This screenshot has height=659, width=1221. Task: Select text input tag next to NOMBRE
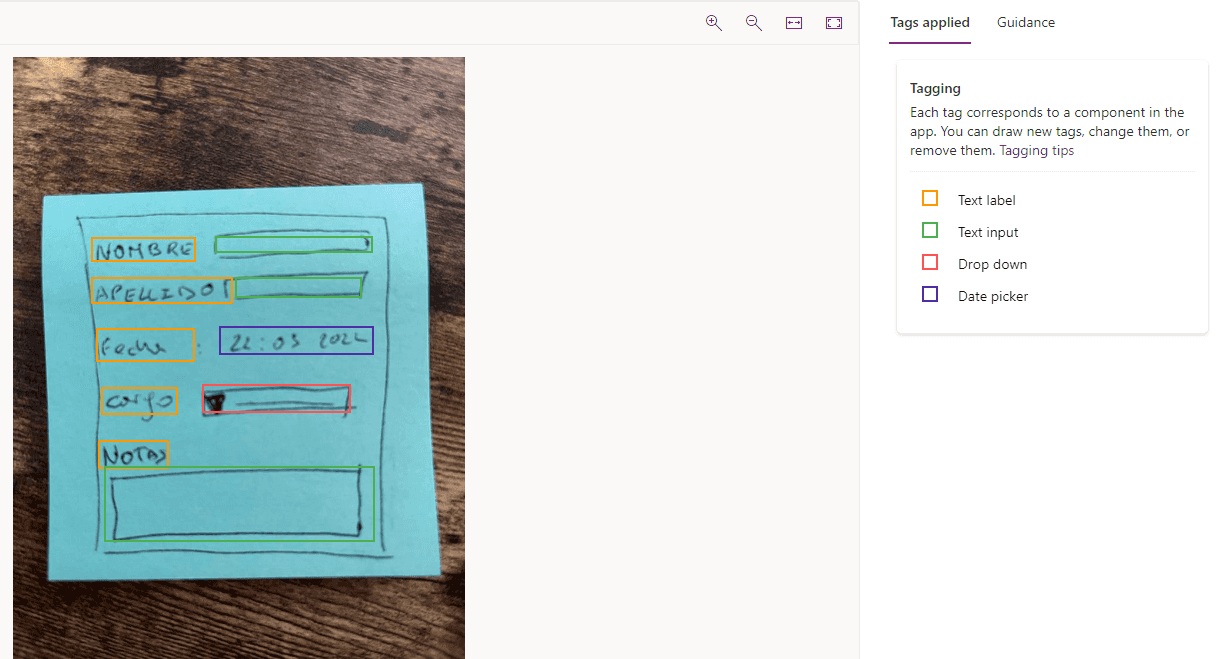tap(294, 244)
